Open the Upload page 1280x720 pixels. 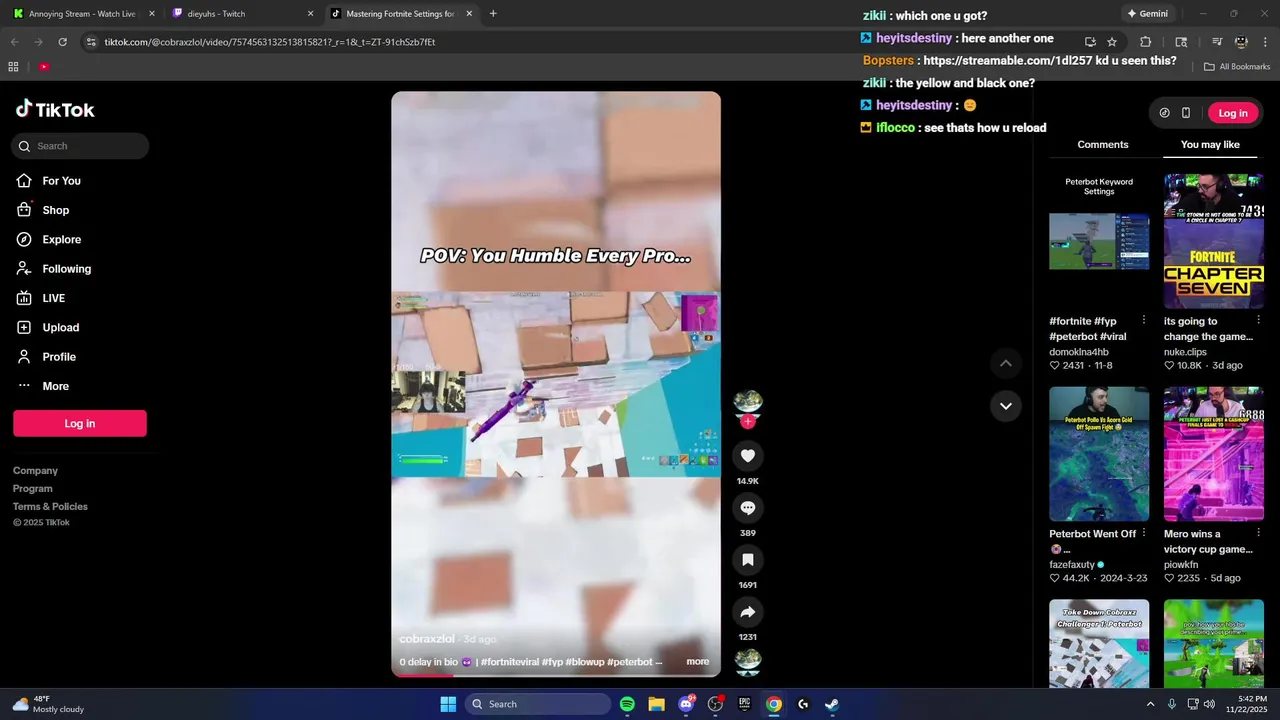[47, 328]
